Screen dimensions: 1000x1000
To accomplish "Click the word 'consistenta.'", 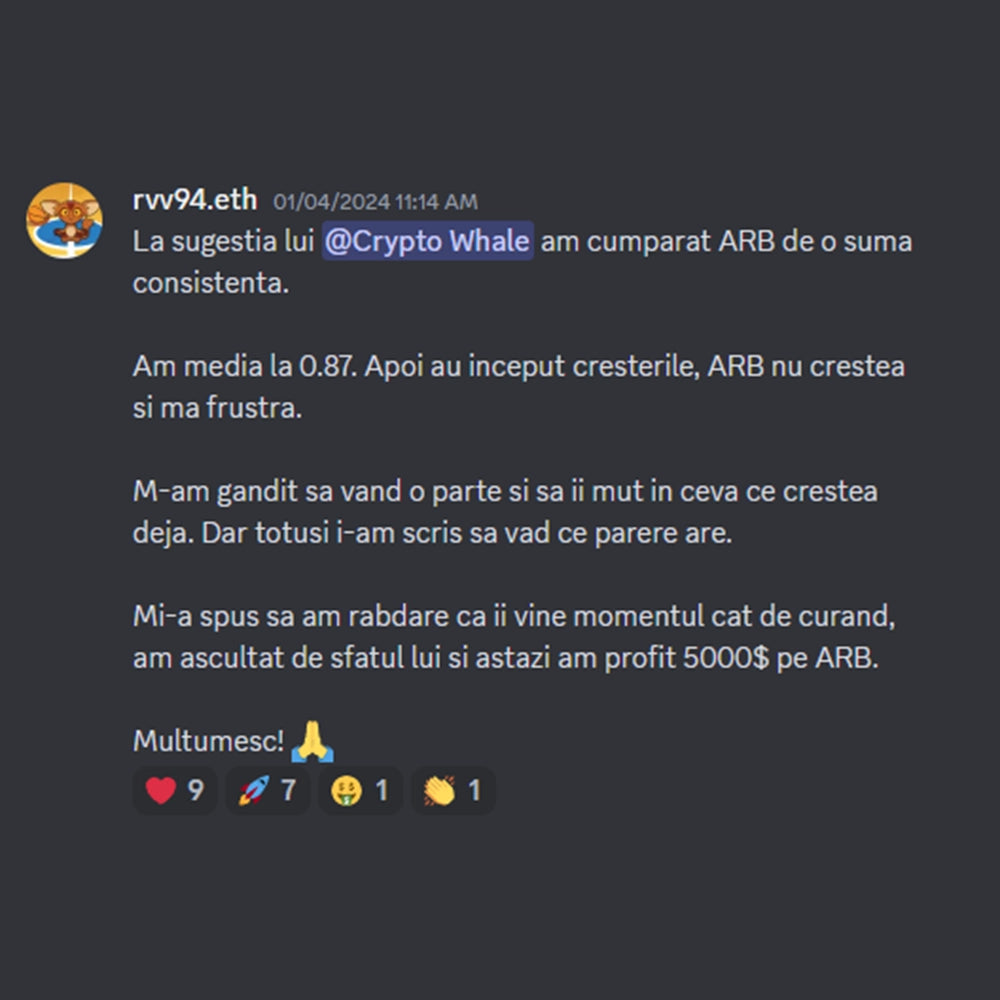I will tap(211, 283).
